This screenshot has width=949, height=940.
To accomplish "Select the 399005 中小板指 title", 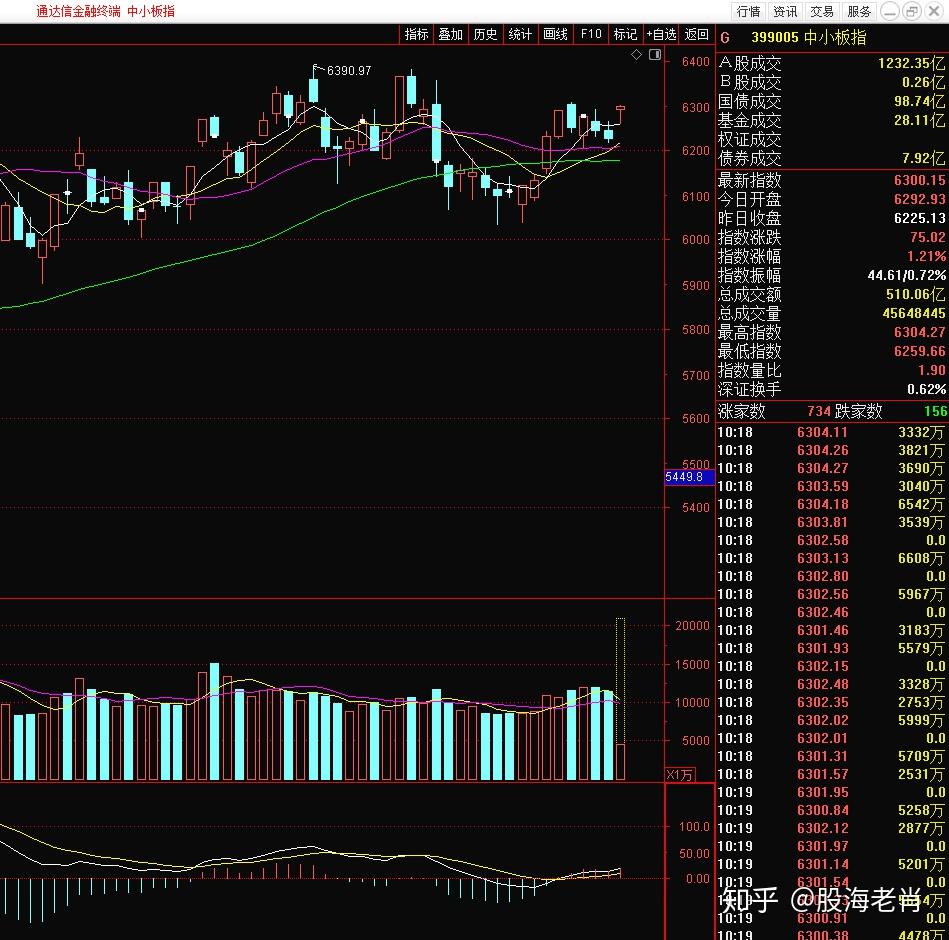I will coord(809,38).
